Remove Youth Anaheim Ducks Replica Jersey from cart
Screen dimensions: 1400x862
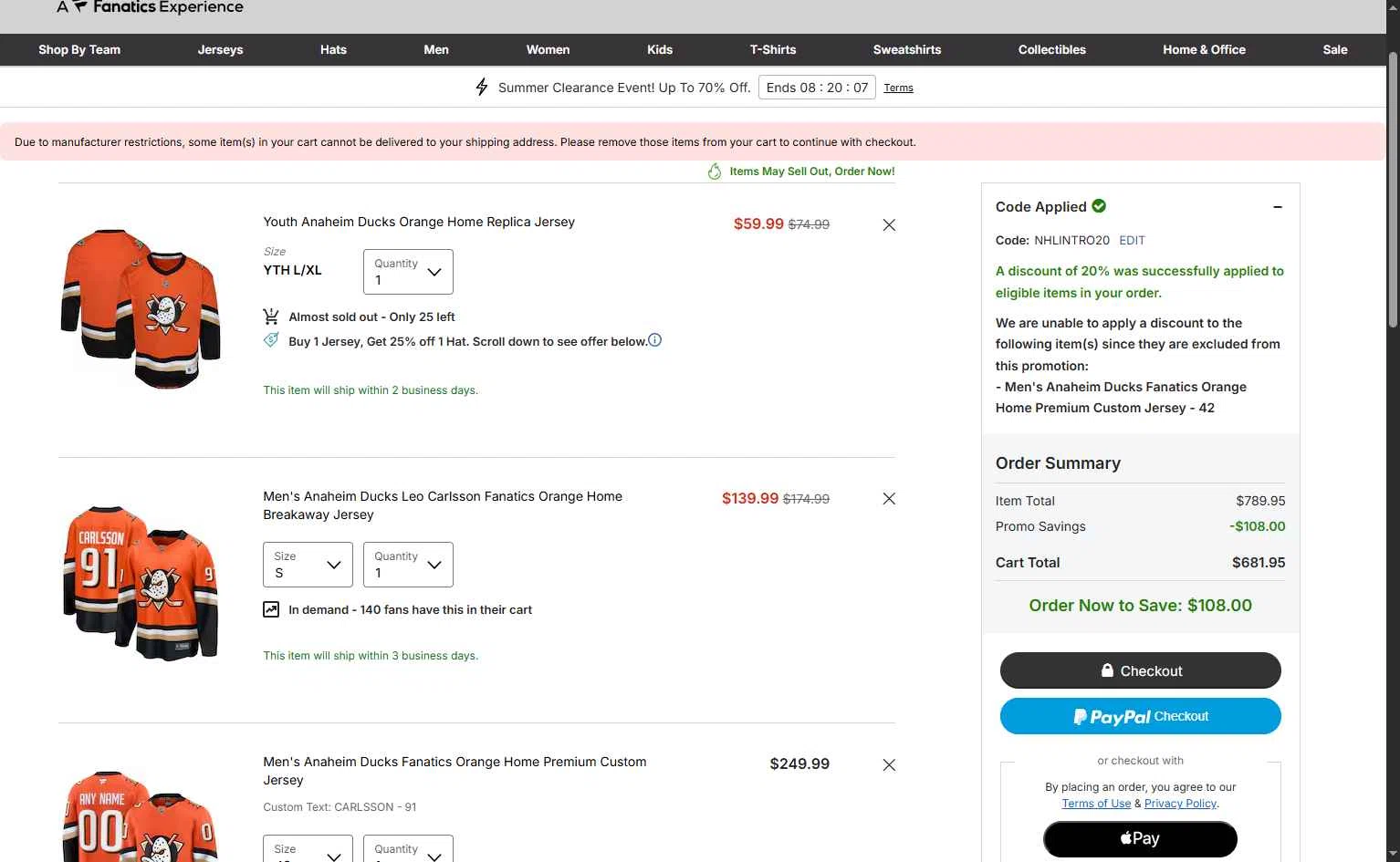click(x=889, y=225)
